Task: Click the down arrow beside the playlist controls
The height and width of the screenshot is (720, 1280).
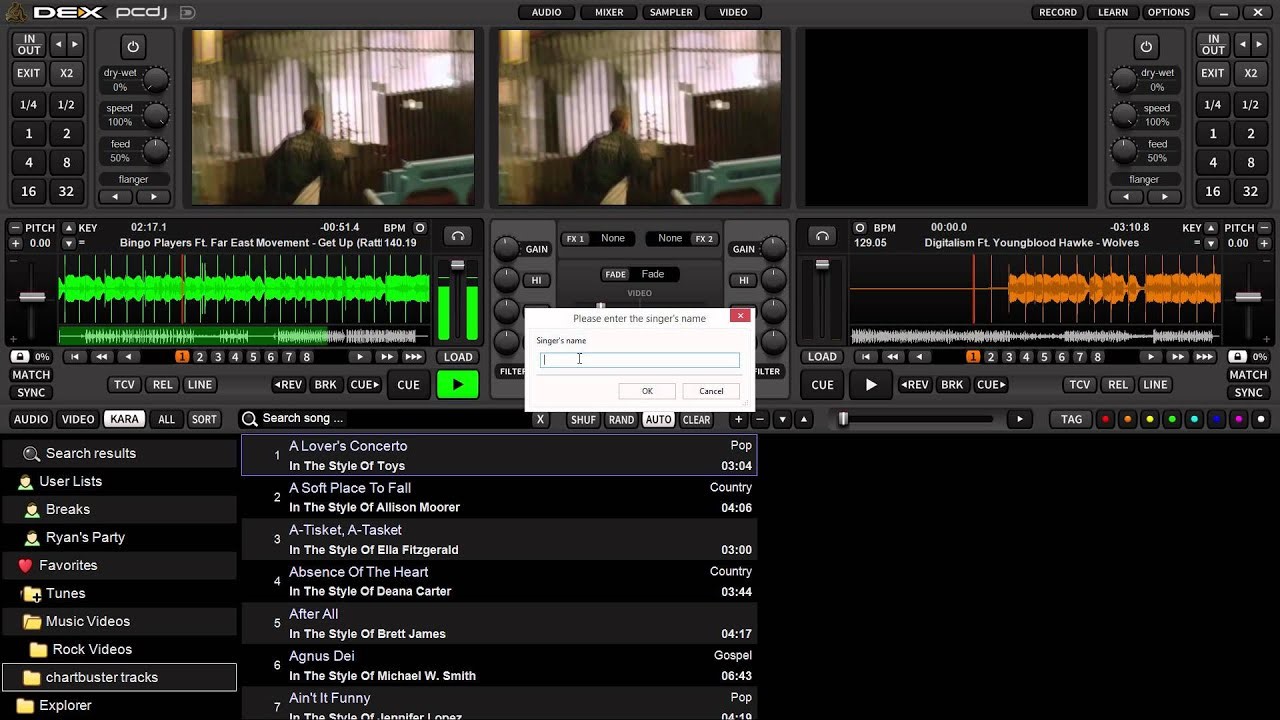Action: (782, 419)
